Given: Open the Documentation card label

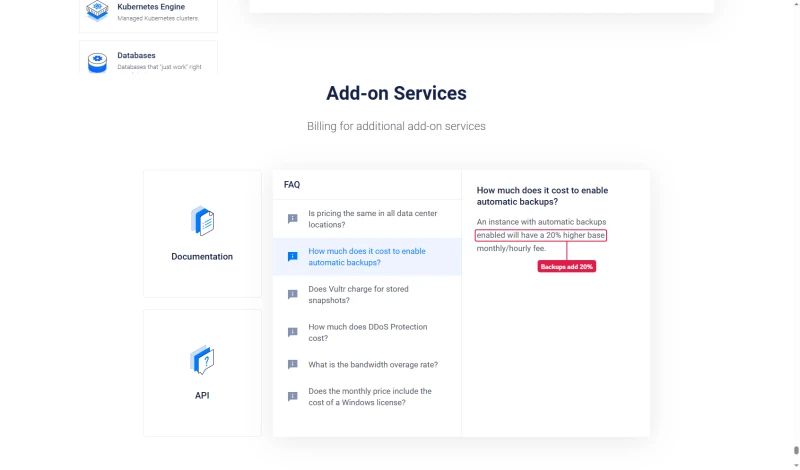Looking at the screenshot, I should (202, 257).
